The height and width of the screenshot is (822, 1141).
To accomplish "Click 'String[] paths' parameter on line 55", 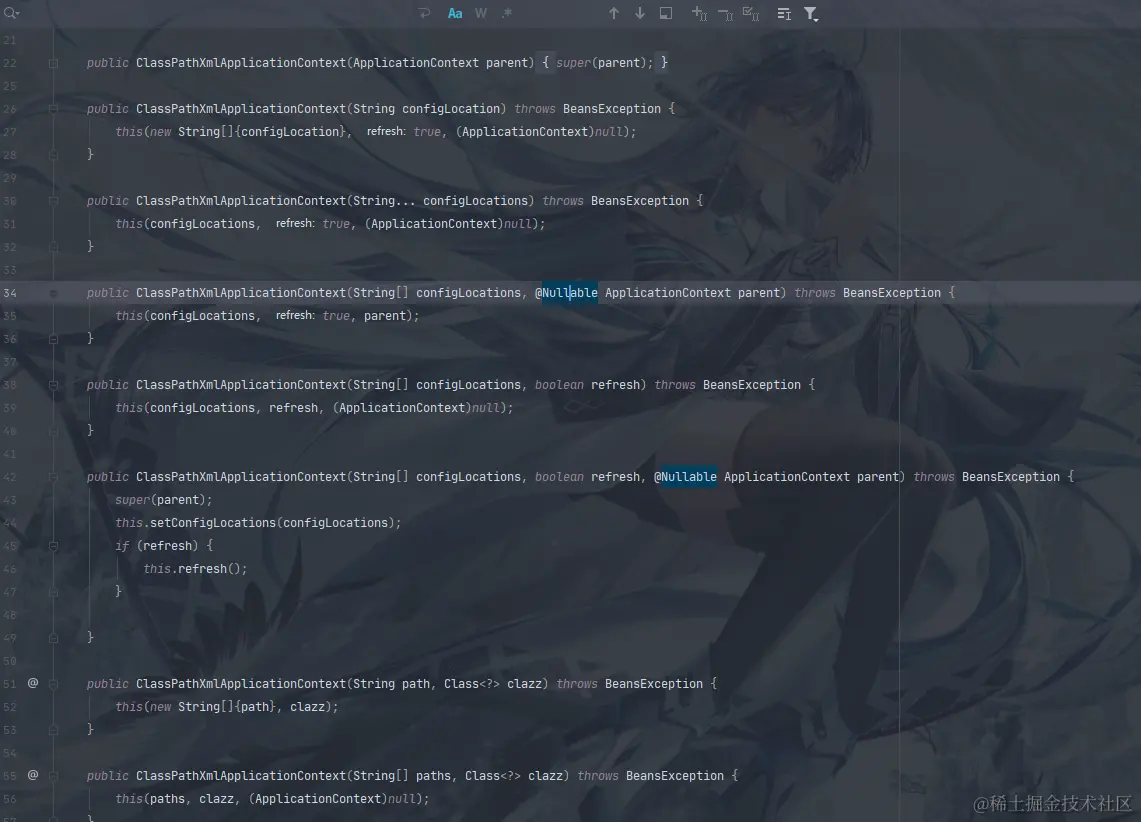I will pos(402,775).
